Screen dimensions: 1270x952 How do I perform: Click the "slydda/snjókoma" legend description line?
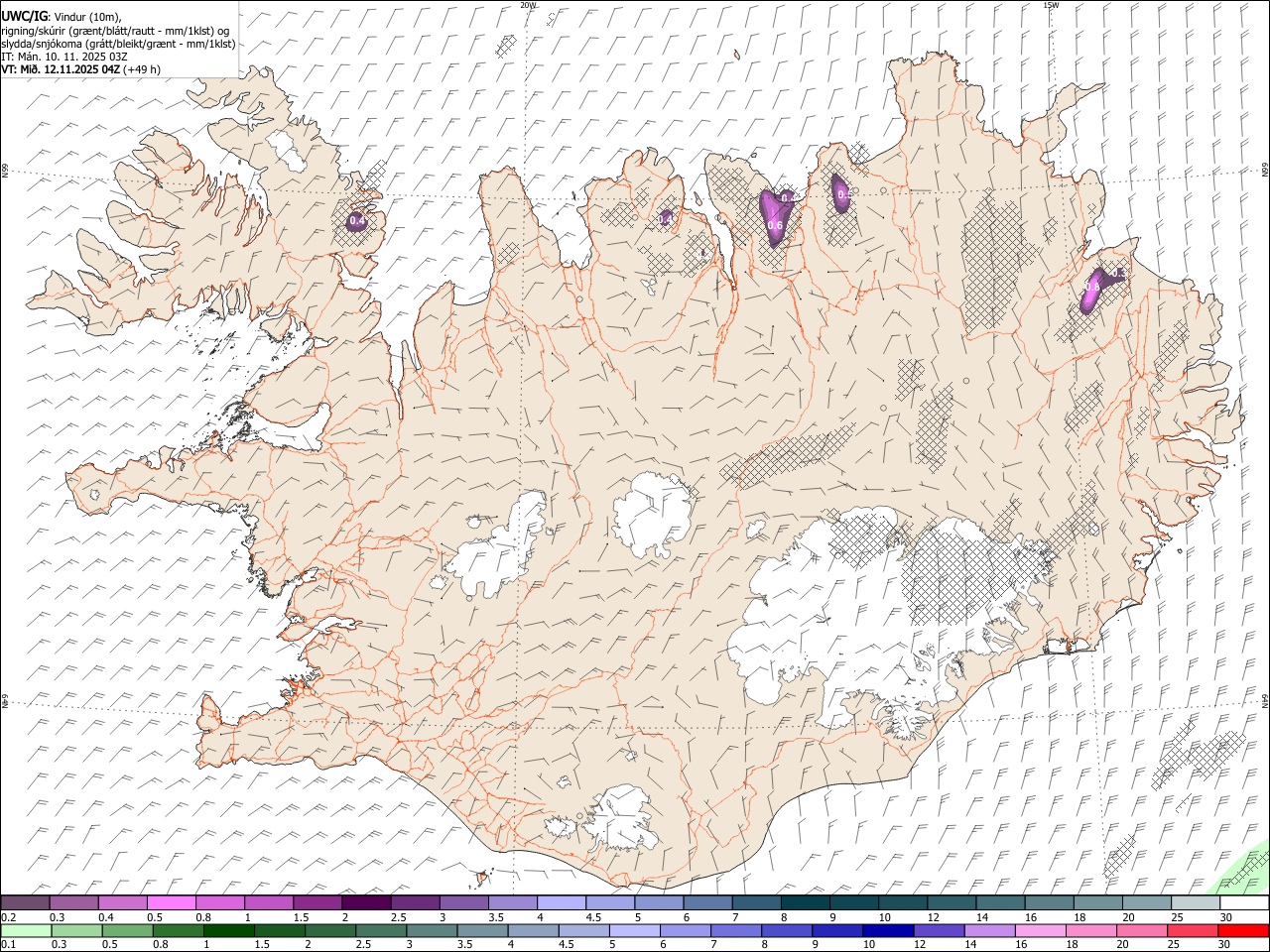tap(118, 44)
